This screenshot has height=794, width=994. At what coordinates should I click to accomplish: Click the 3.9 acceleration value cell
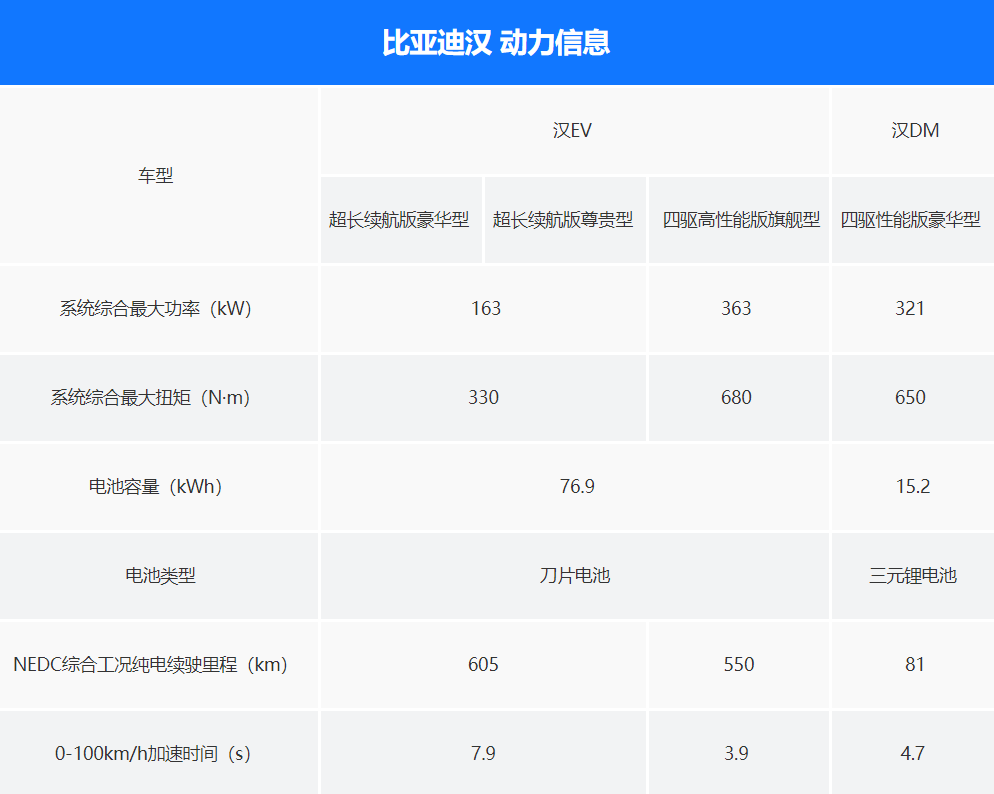click(x=738, y=753)
